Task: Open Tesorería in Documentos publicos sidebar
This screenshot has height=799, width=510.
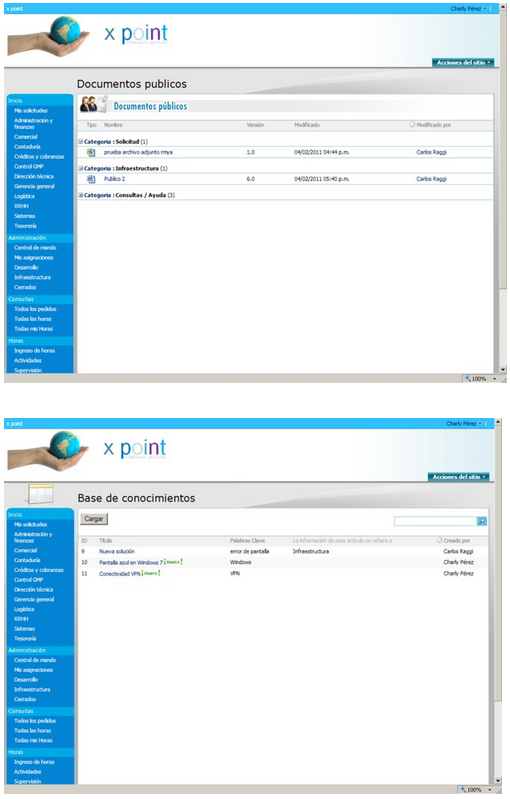Action: point(25,226)
